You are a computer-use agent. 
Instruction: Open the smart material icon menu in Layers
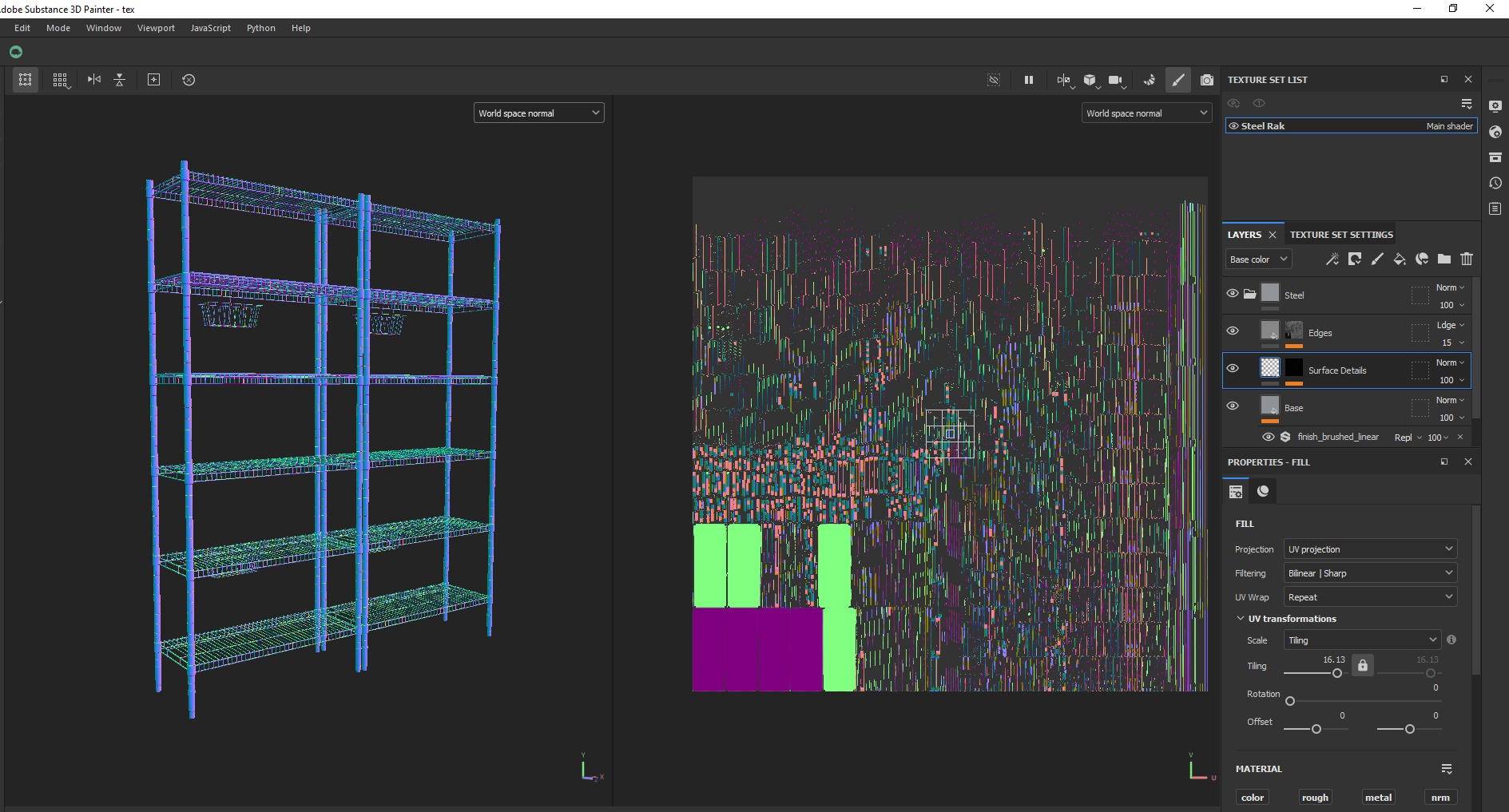pos(1422,259)
